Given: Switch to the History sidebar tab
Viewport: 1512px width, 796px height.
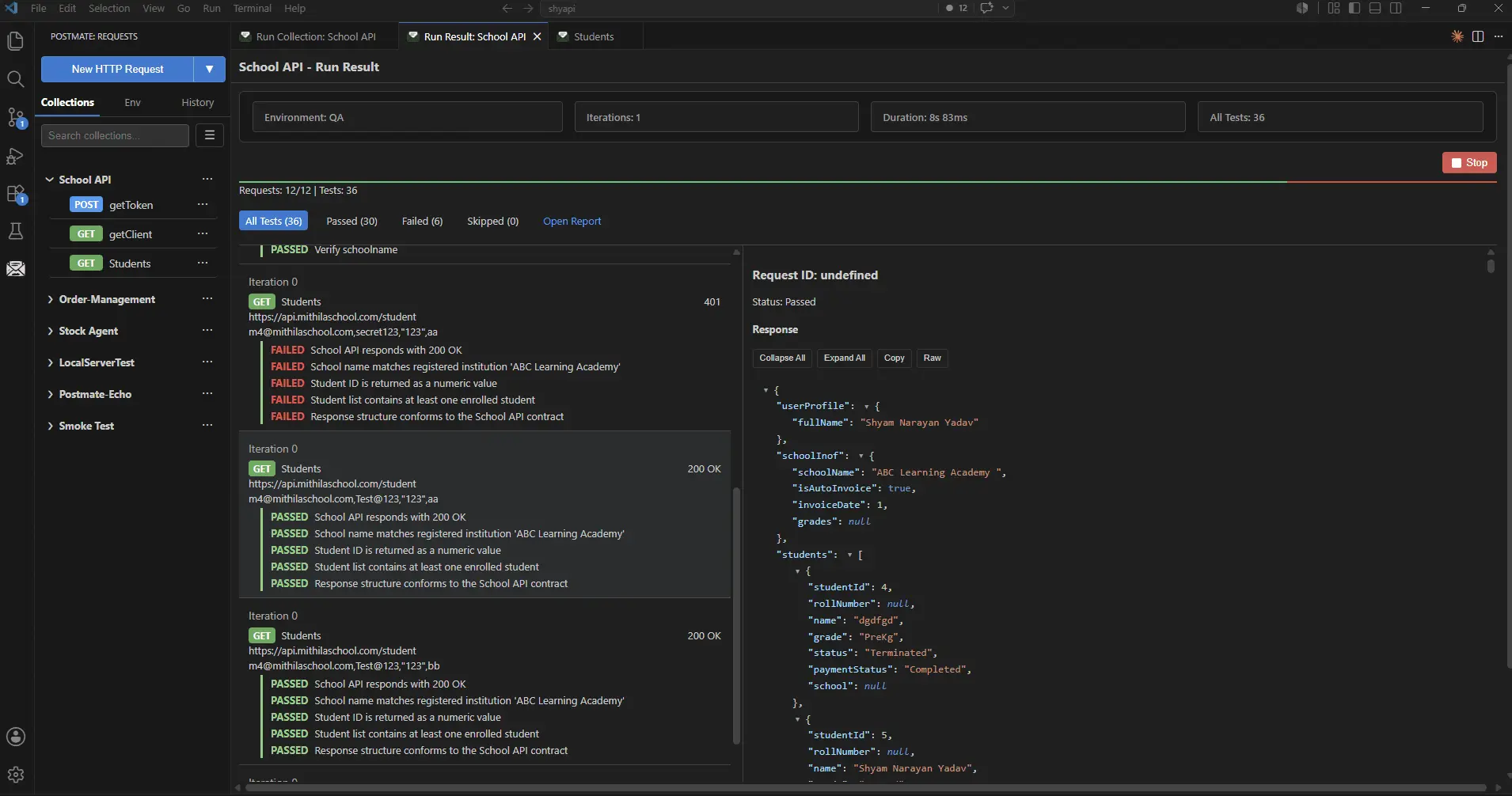Looking at the screenshot, I should pos(197,102).
